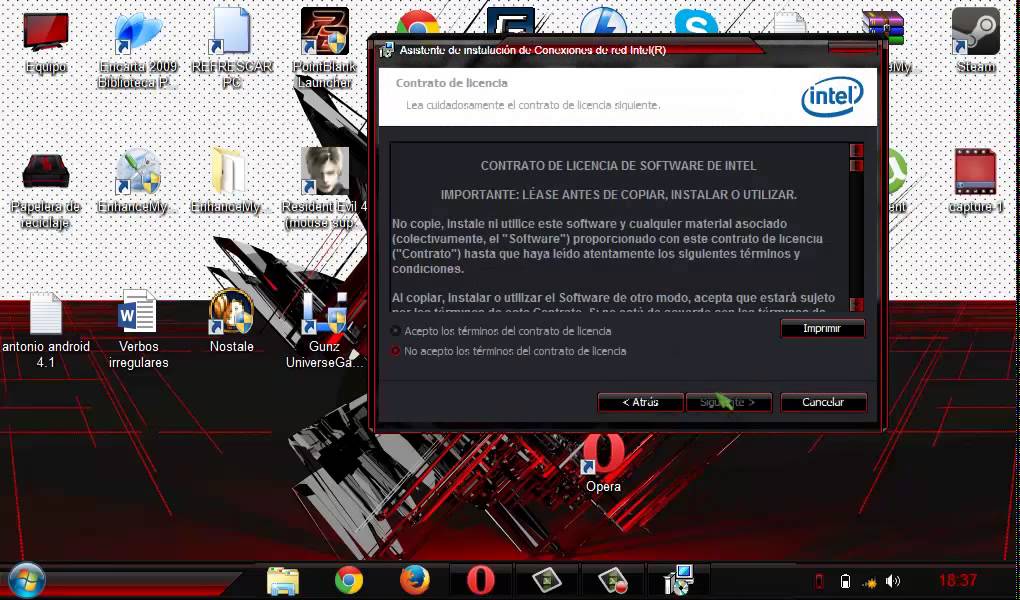Click the license agreement text area
This screenshot has height=600, width=1020.
[x=619, y=228]
